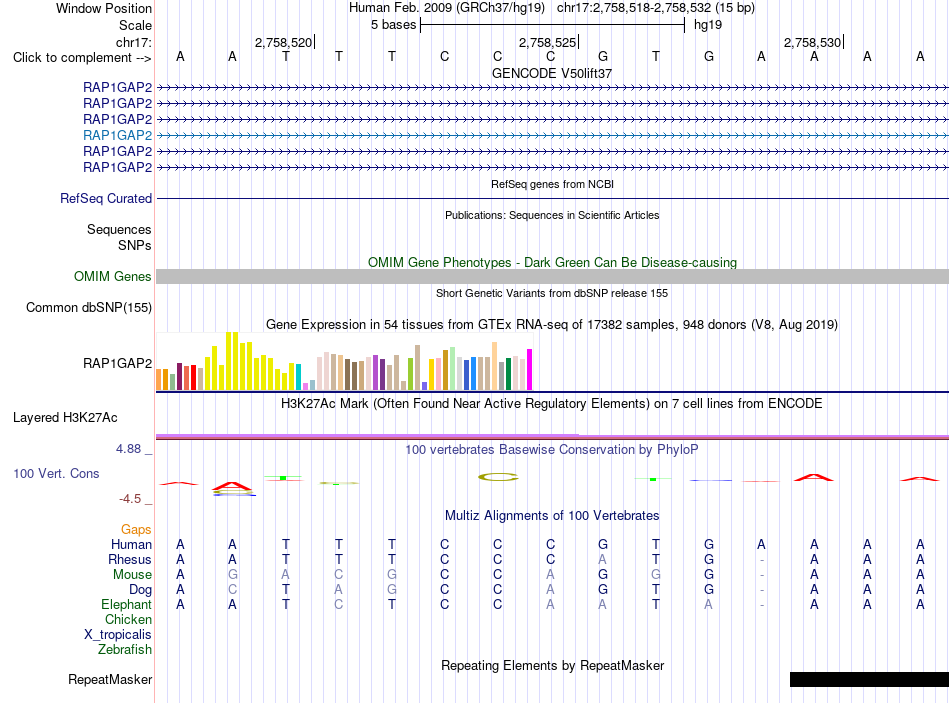Click the Layered H3K27Ac label

[x=65, y=418]
